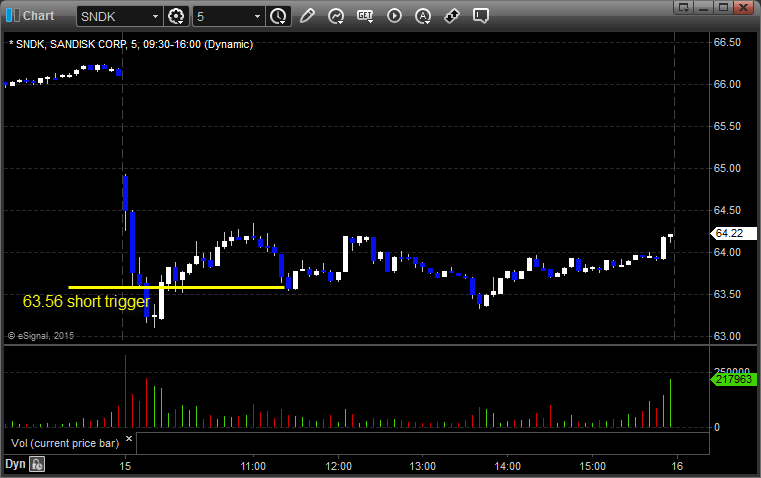Minimize the chart window
Viewport: 761px width, 478px height.
point(704,7)
